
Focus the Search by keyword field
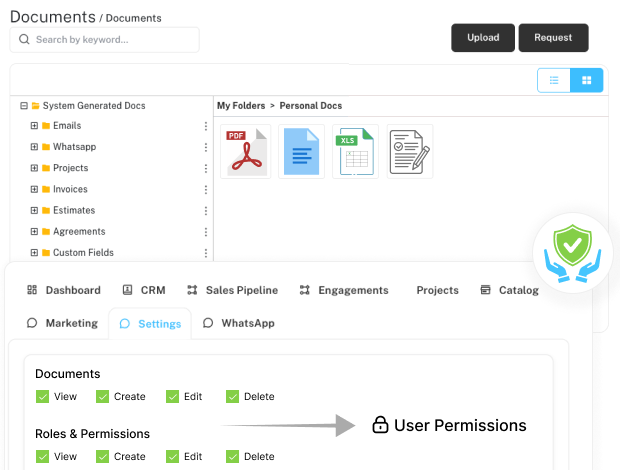pyautogui.click(x=104, y=40)
